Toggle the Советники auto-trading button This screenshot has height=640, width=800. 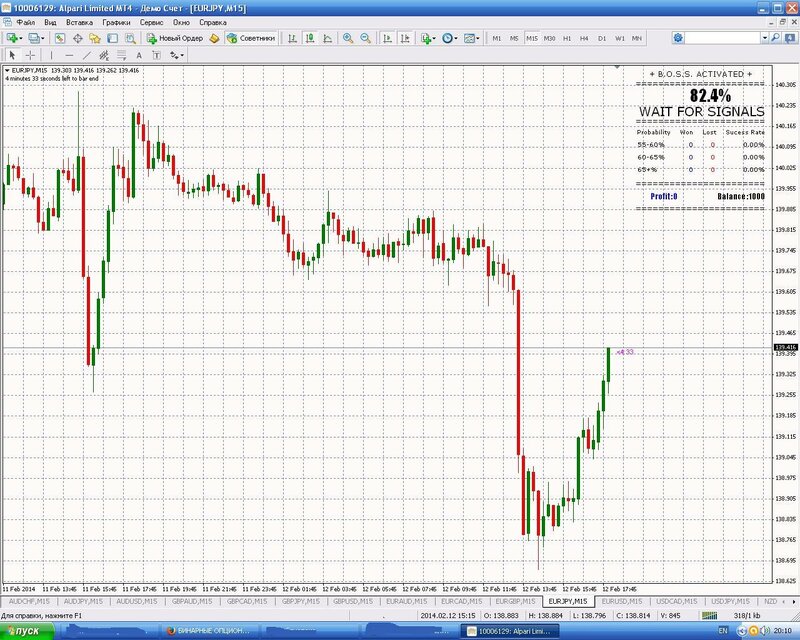pyautogui.click(x=250, y=38)
